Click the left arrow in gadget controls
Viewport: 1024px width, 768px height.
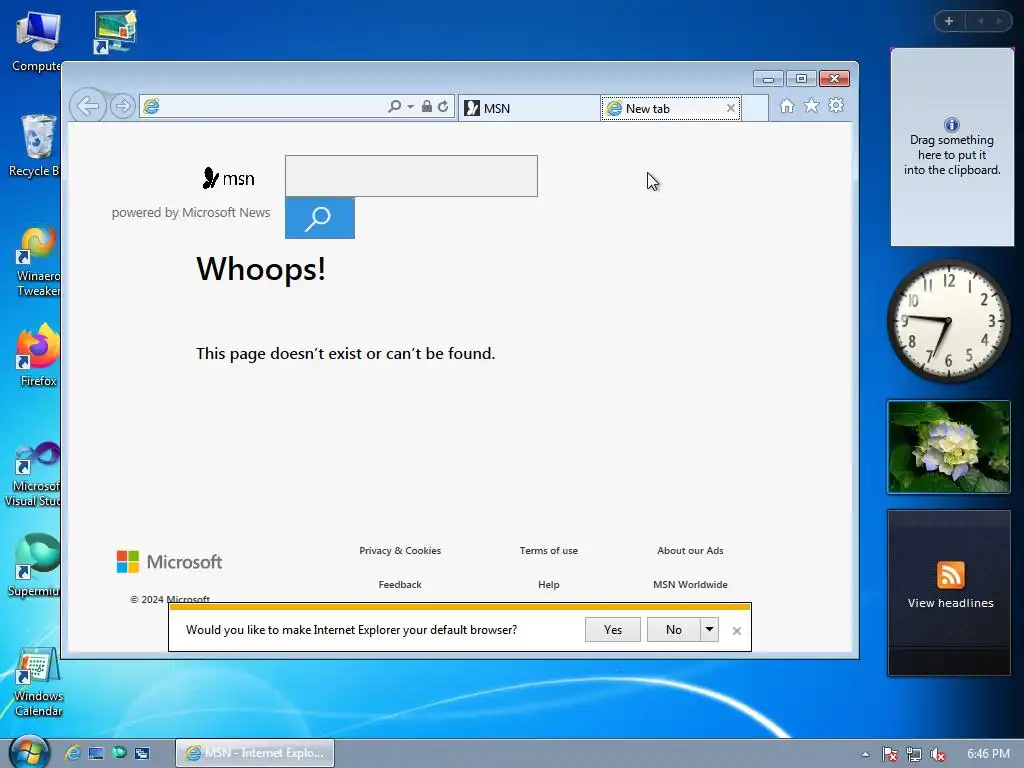coord(980,21)
